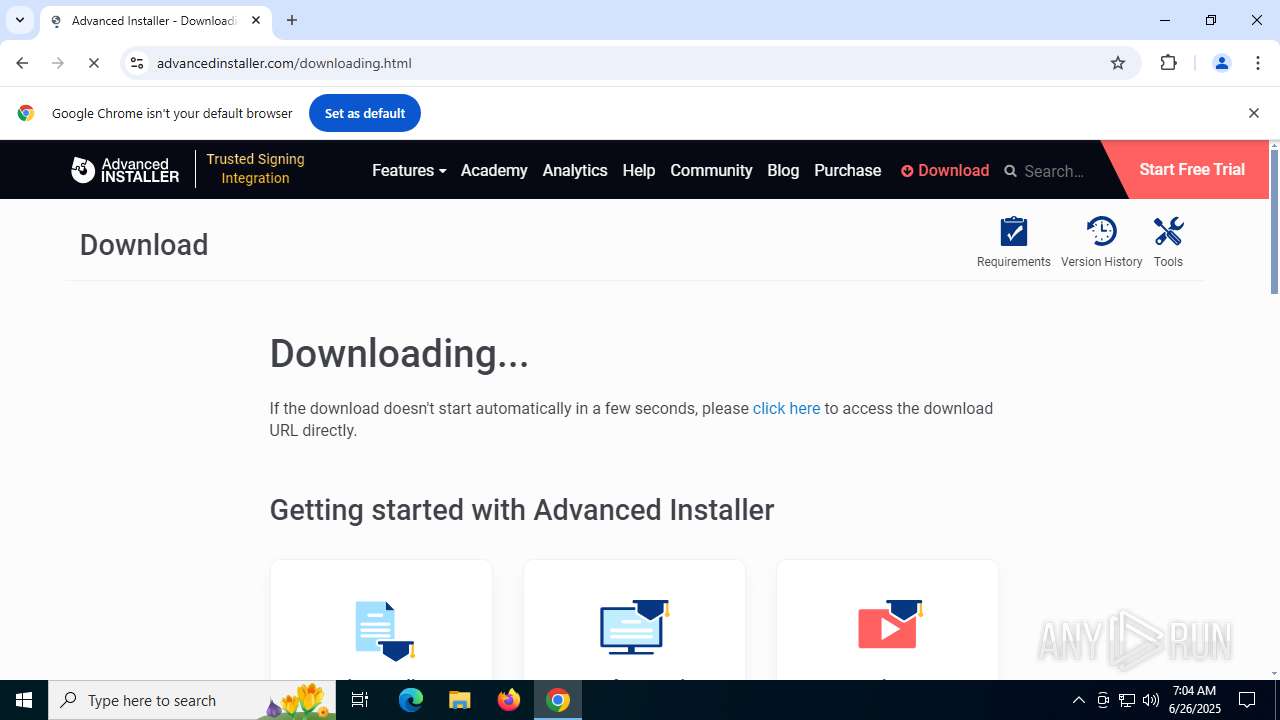The image size is (1280, 720).
Task: Open the Purchase menu item
Action: (x=847, y=170)
